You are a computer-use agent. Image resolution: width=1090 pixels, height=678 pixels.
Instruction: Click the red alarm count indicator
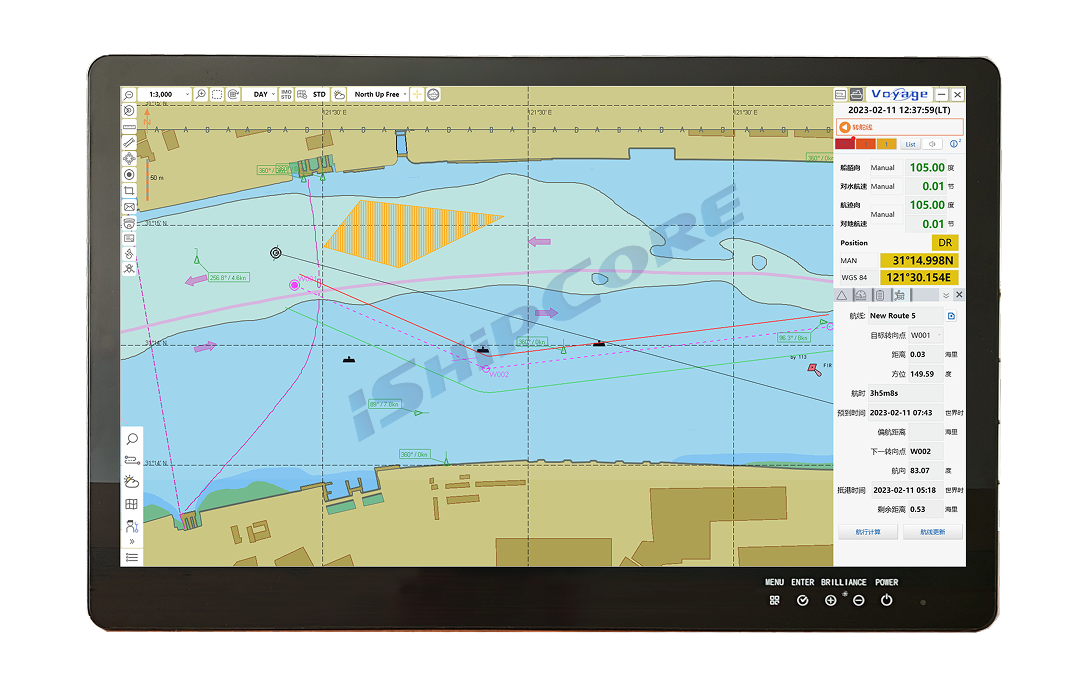coord(845,144)
